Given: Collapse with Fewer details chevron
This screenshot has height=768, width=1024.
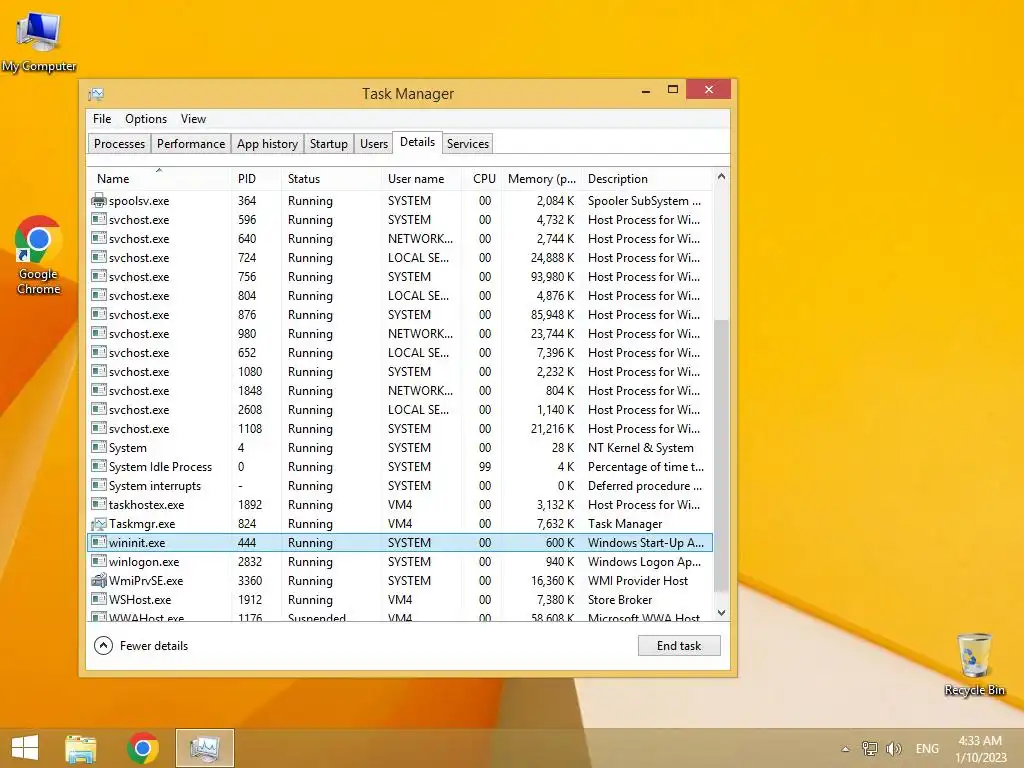Looking at the screenshot, I should click(x=103, y=646).
